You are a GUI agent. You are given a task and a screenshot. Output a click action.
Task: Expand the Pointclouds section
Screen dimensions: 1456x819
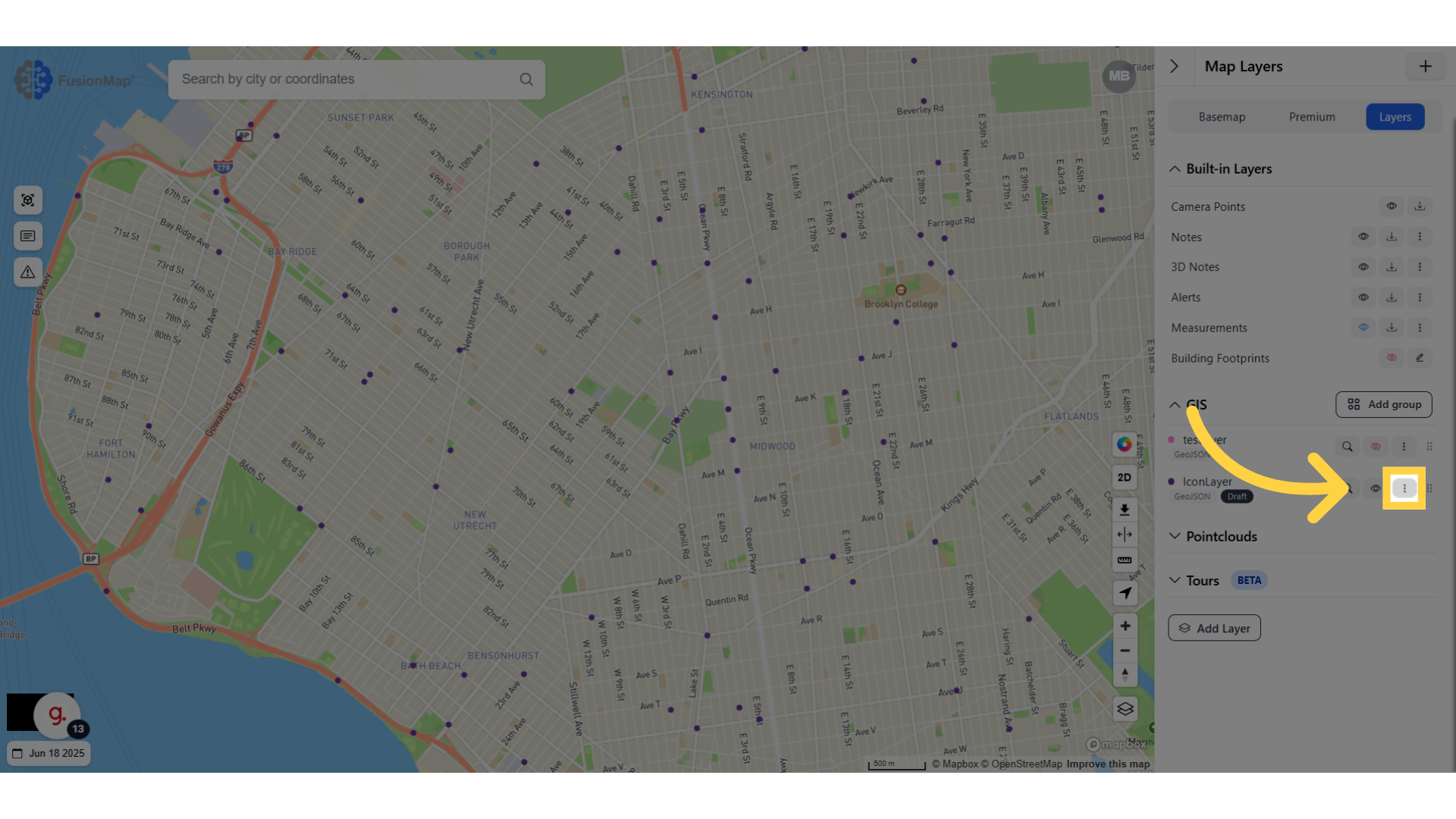click(1175, 536)
